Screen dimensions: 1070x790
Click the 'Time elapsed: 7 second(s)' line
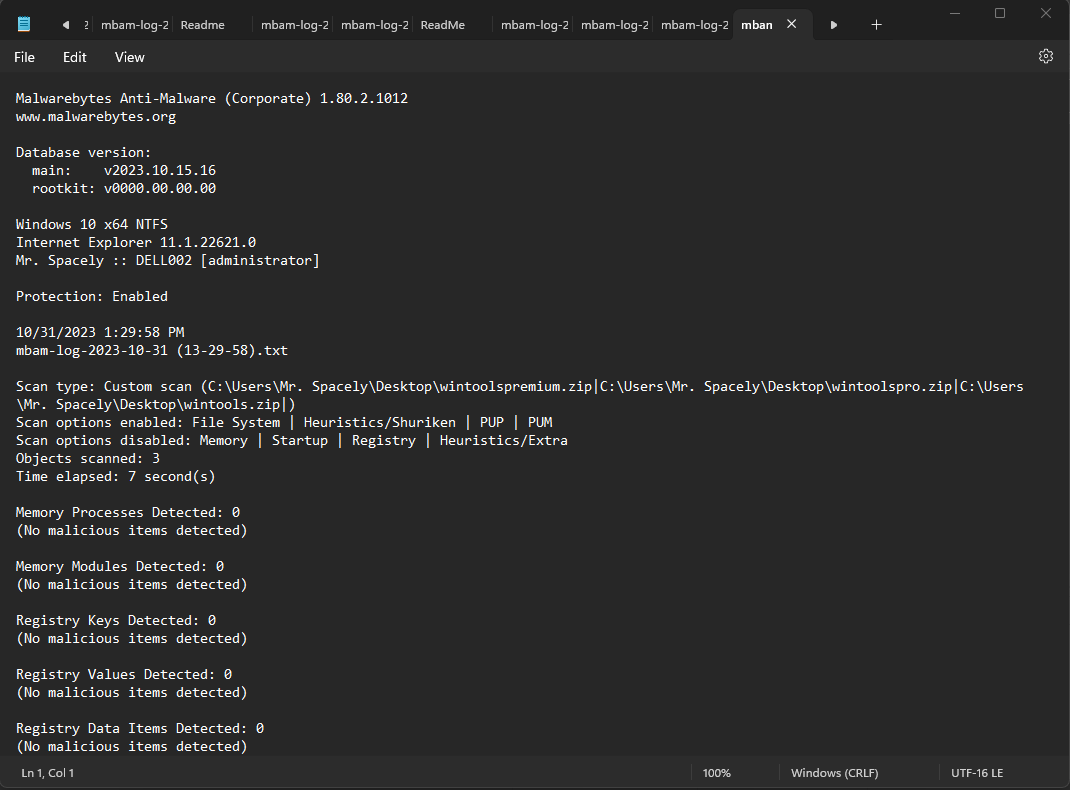pos(115,476)
